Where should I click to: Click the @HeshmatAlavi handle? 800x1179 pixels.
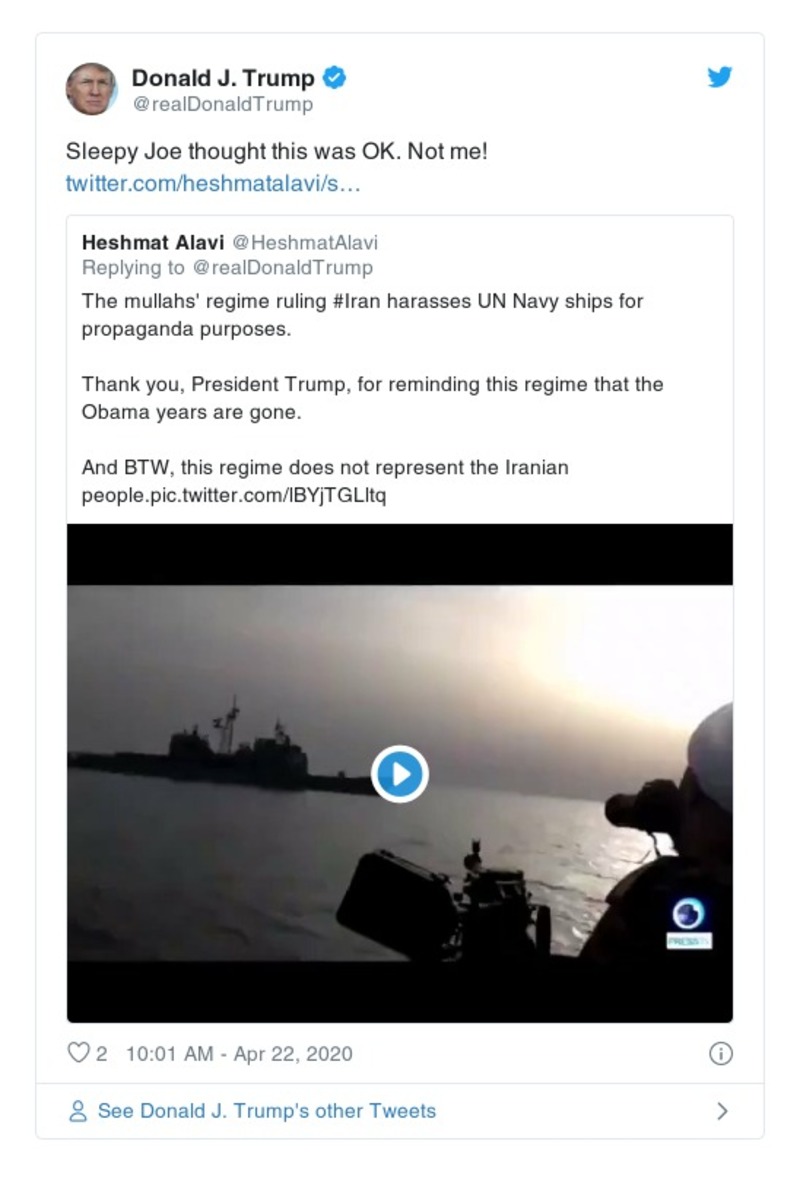pyautogui.click(x=305, y=242)
